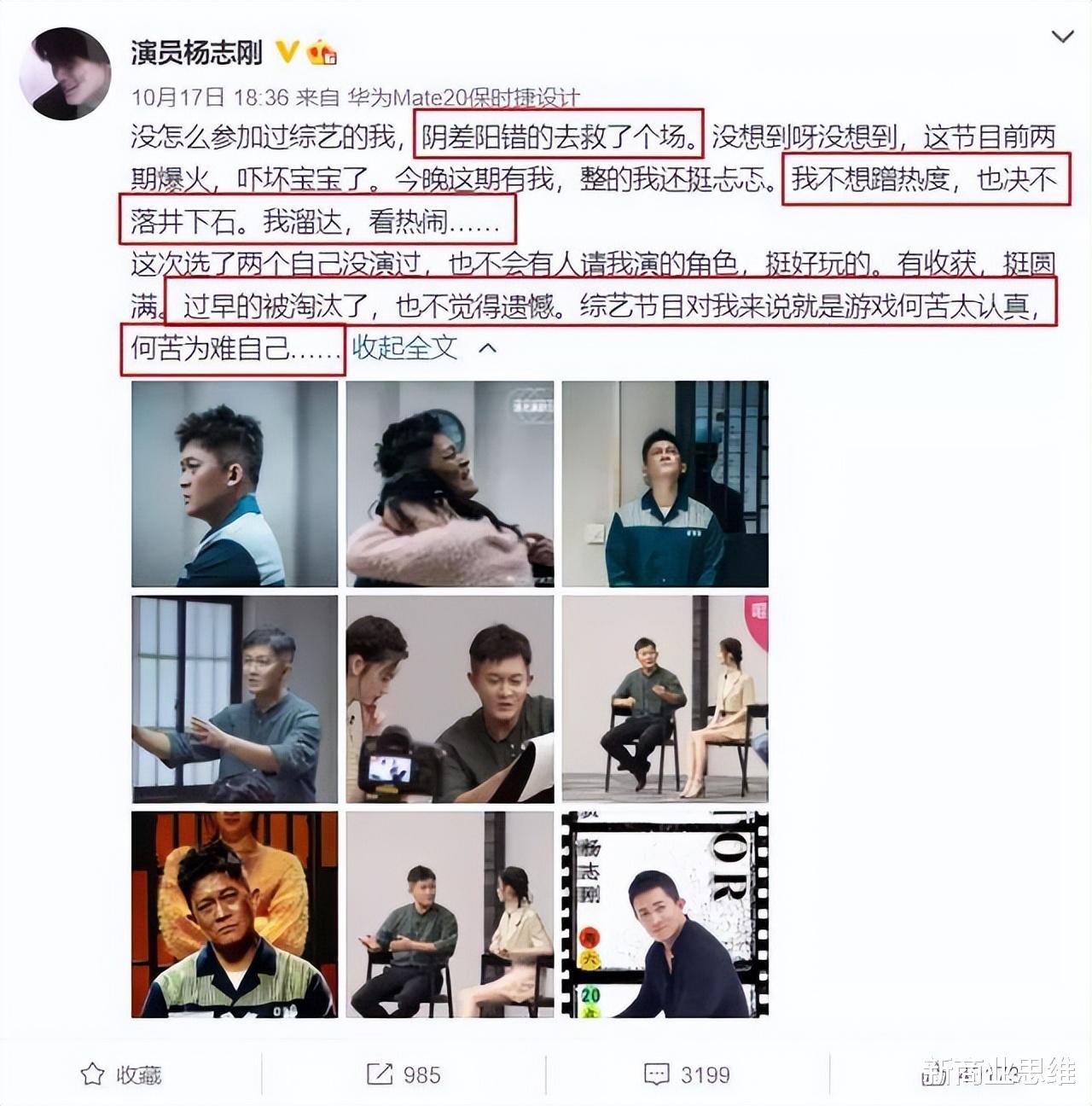Open bottom-row photo of seated couple talking
Screen dimensions: 1092x1106
pos(450,914)
